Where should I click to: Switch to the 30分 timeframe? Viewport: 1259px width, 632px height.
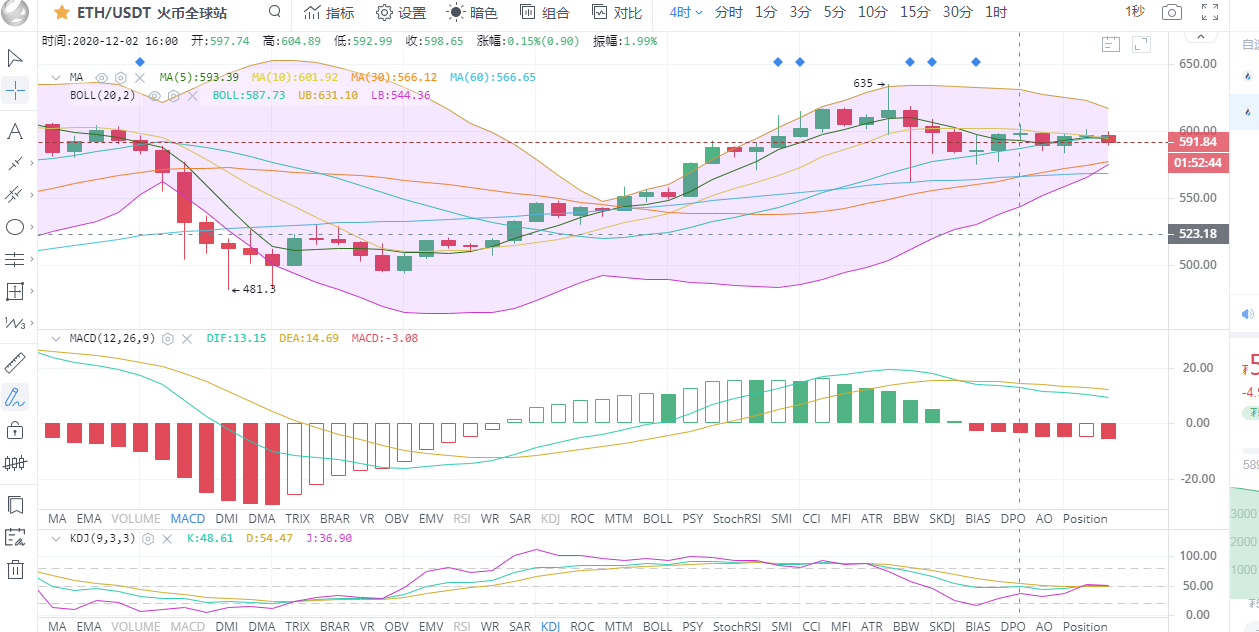click(x=957, y=13)
